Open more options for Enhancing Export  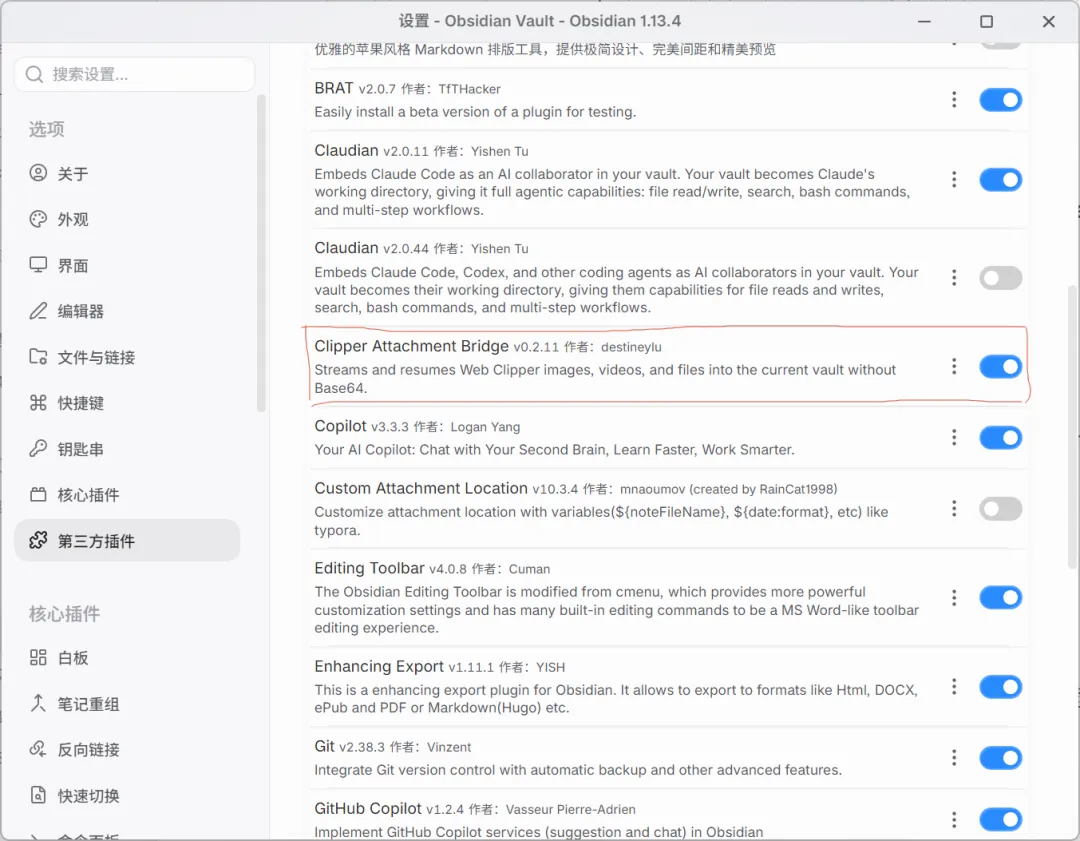tap(954, 687)
